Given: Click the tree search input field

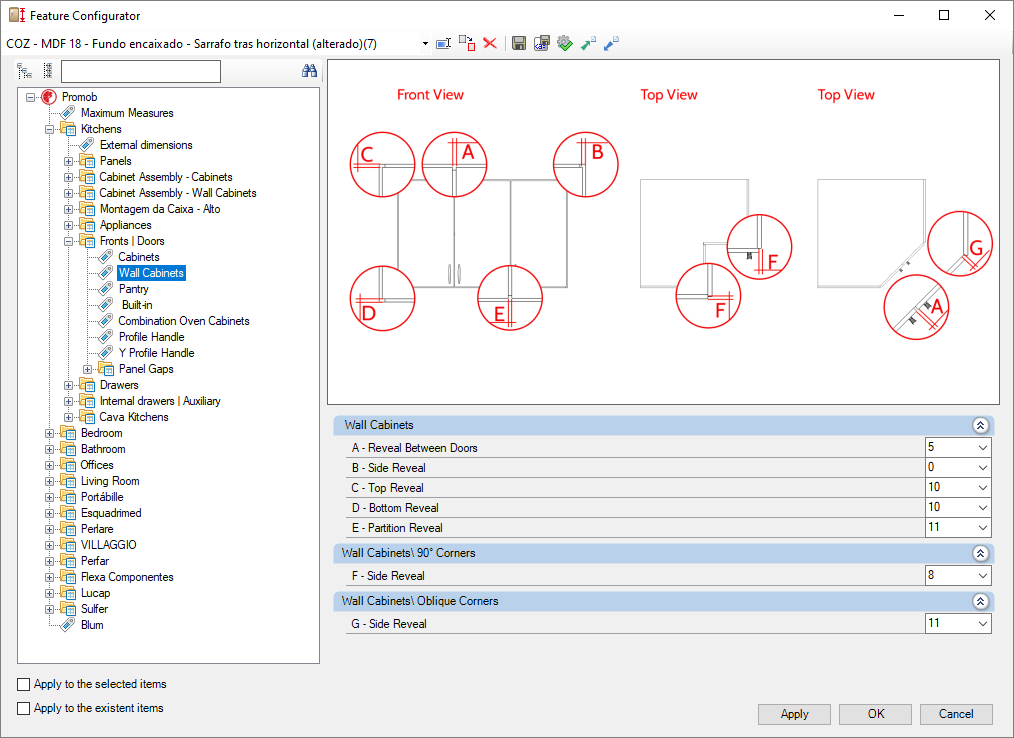Looking at the screenshot, I should (x=141, y=71).
